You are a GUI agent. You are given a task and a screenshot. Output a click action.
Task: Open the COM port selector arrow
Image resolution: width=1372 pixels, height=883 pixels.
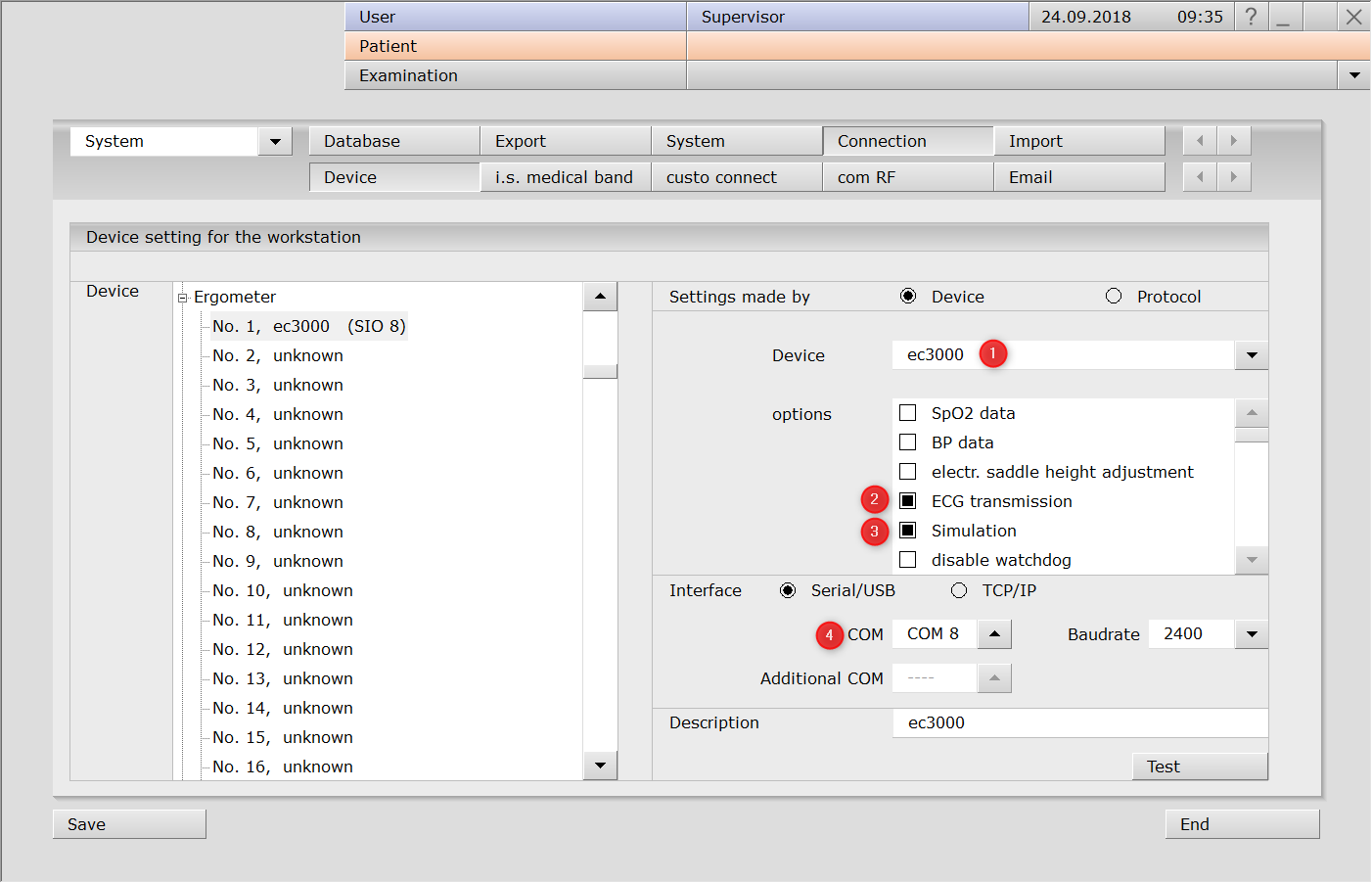994,634
